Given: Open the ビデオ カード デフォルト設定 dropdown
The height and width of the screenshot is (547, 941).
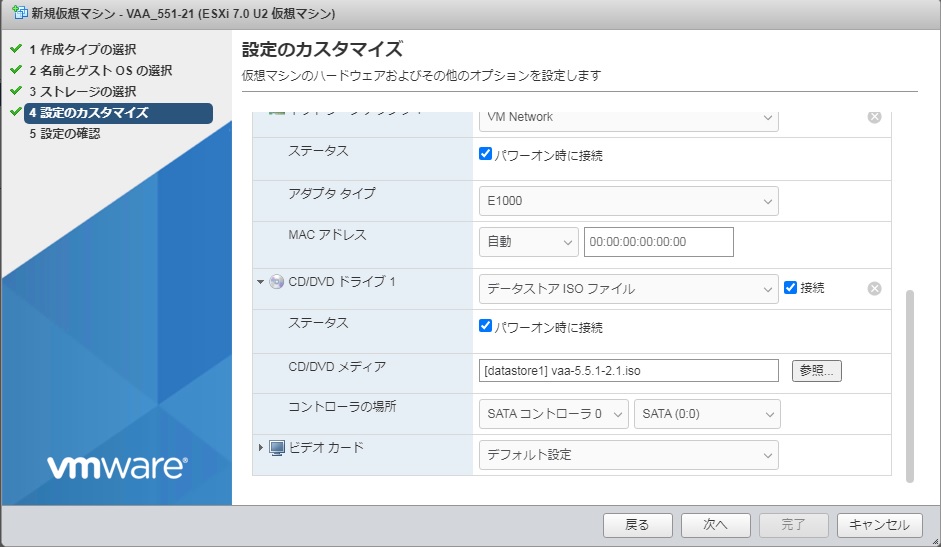Looking at the screenshot, I should 628,455.
